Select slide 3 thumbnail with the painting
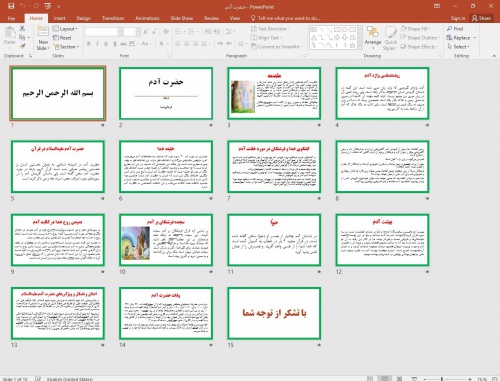The width and height of the screenshot is (500, 381). pyautogui.click(x=274, y=93)
